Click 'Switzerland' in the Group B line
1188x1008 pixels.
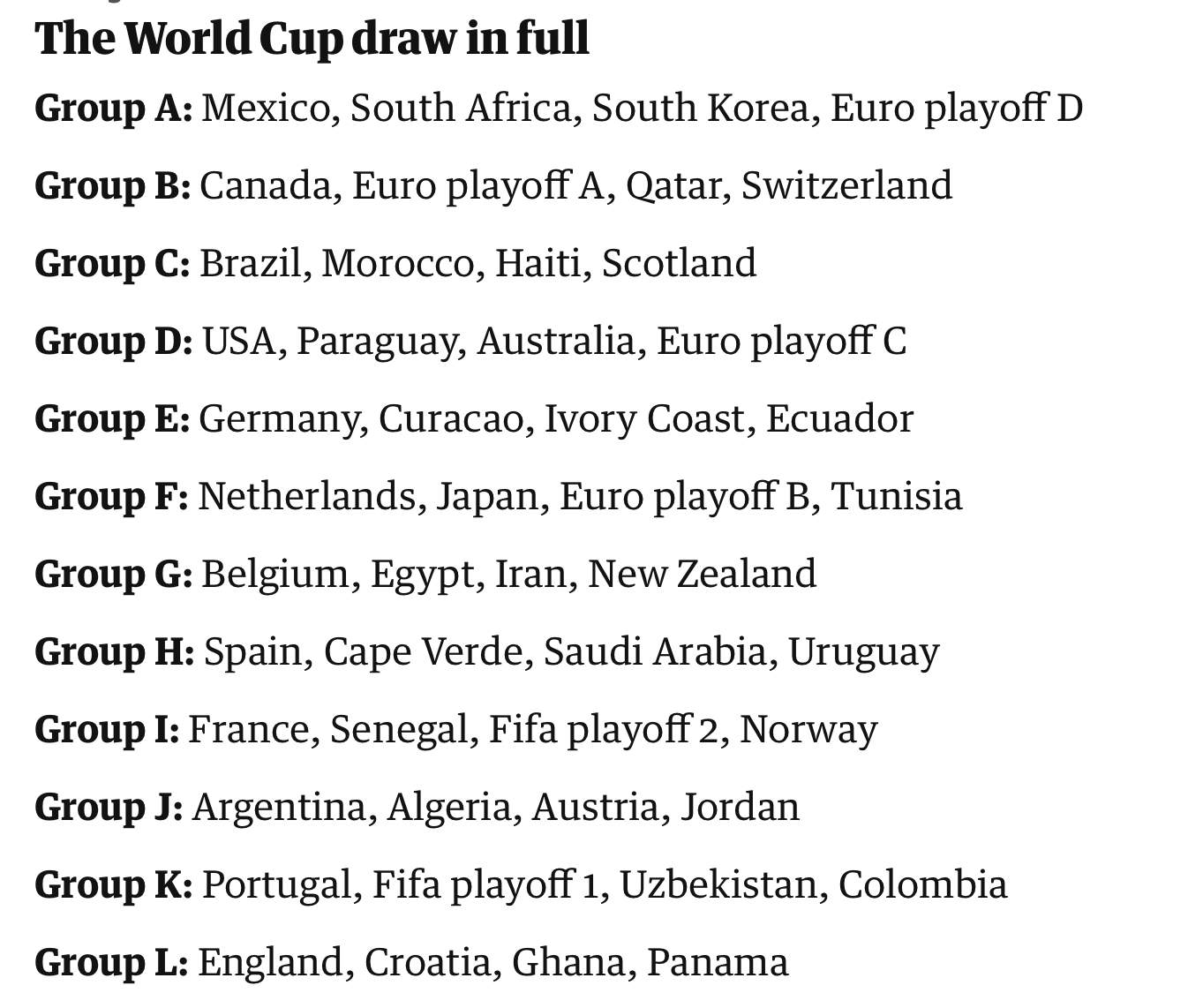click(x=846, y=185)
